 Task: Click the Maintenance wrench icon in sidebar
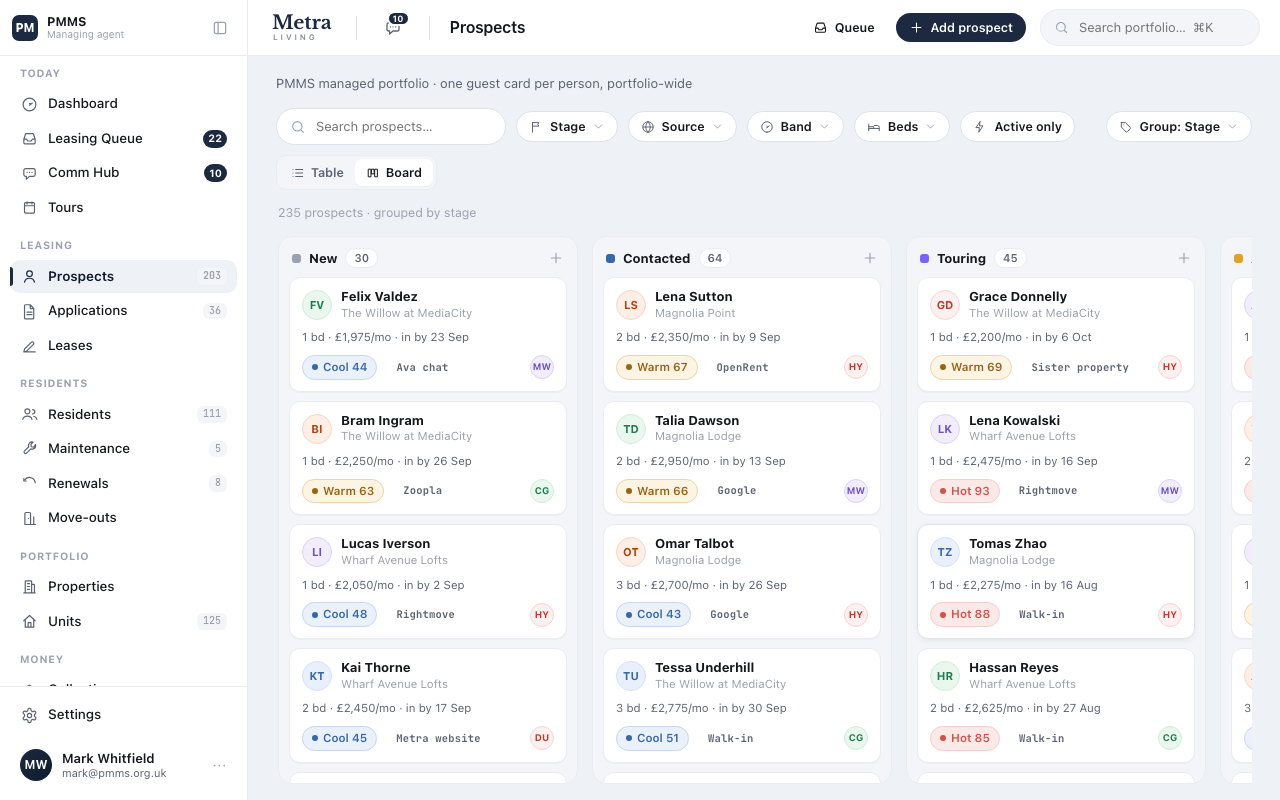click(x=30, y=449)
